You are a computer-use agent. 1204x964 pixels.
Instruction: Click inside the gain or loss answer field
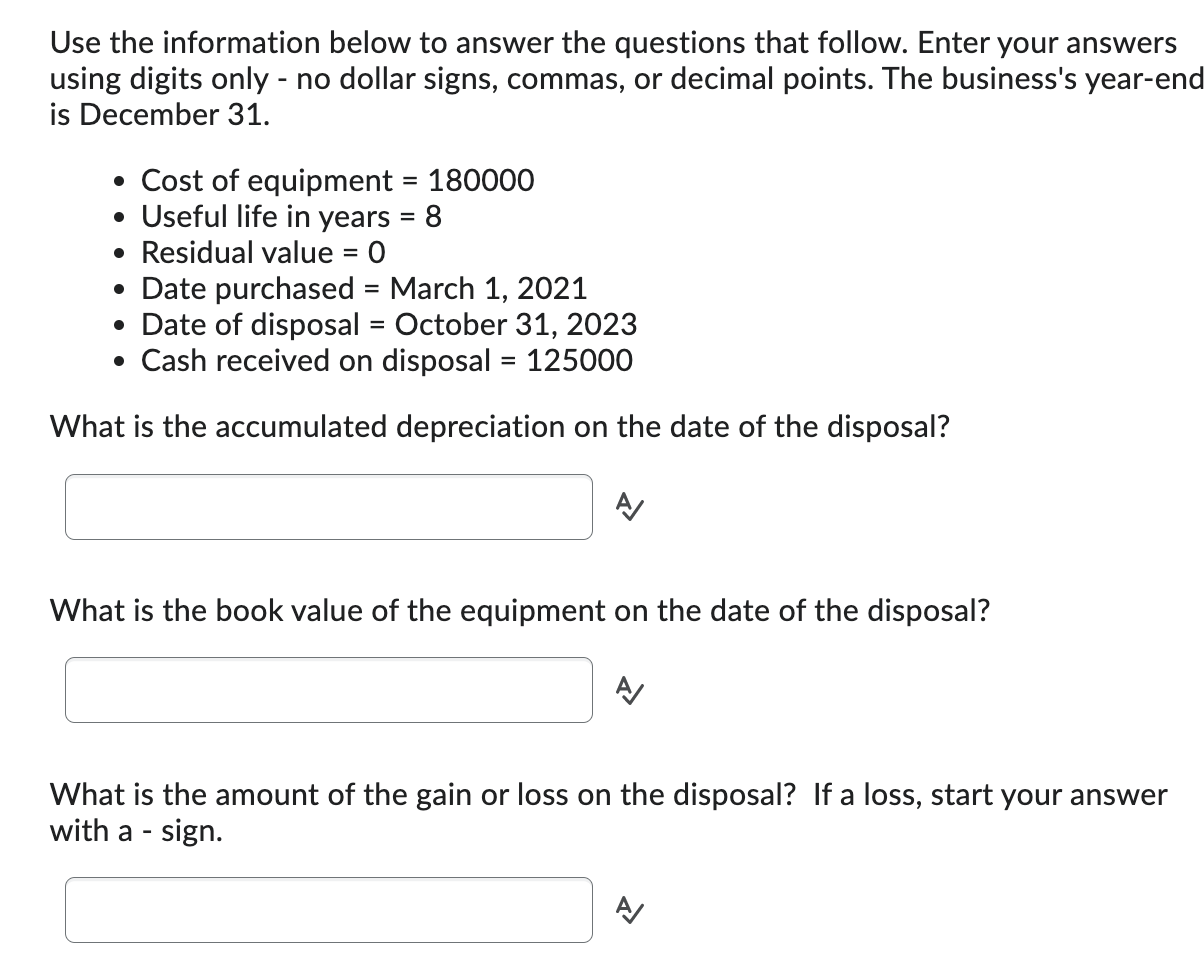pyautogui.click(x=328, y=910)
